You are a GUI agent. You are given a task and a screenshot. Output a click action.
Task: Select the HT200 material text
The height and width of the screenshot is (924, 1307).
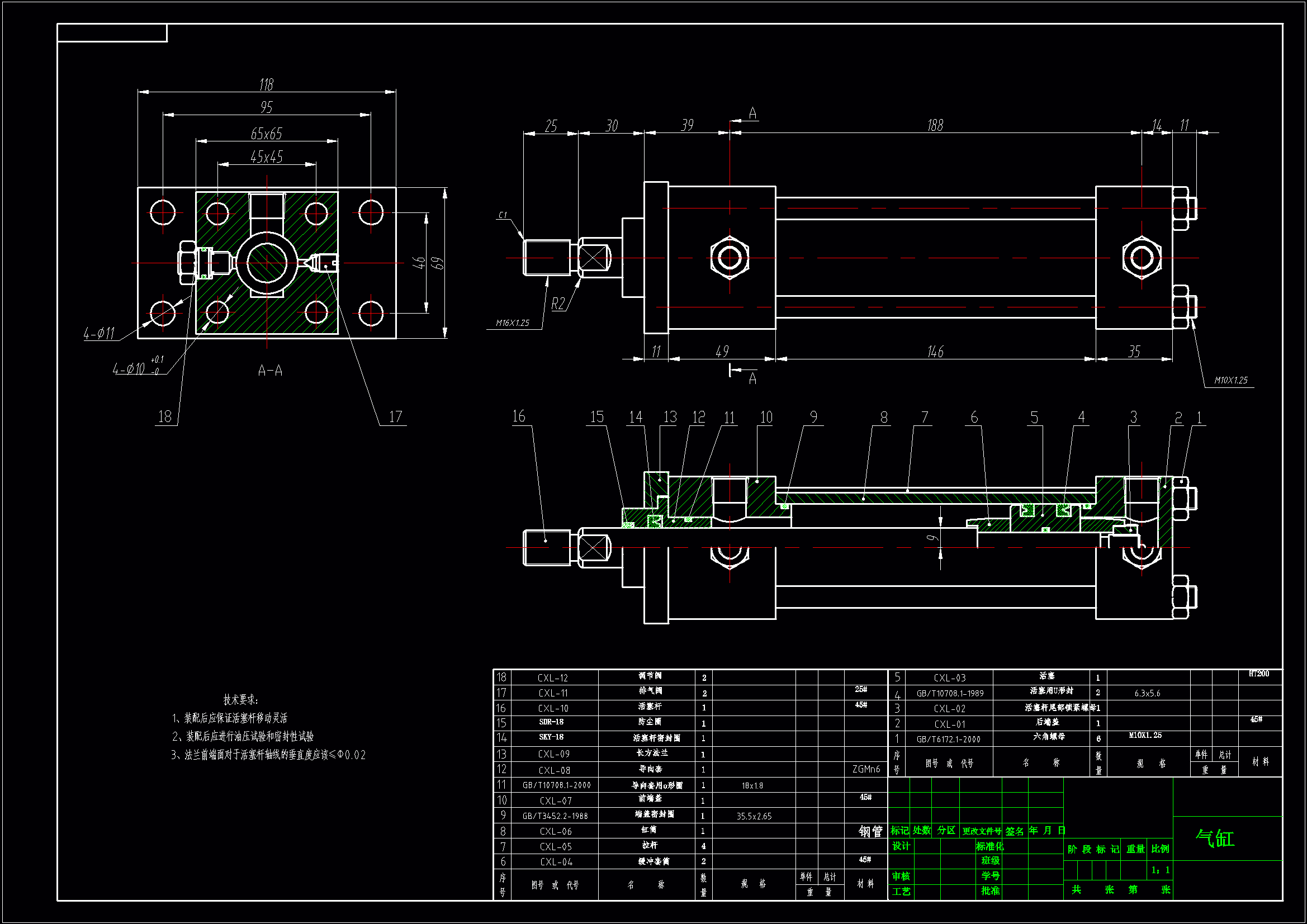pyautogui.click(x=1258, y=674)
